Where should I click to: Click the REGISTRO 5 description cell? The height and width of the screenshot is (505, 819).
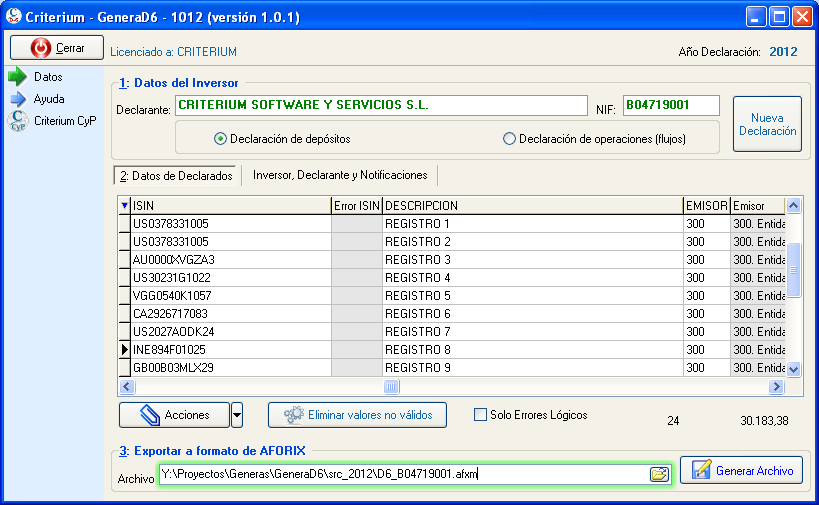point(532,296)
